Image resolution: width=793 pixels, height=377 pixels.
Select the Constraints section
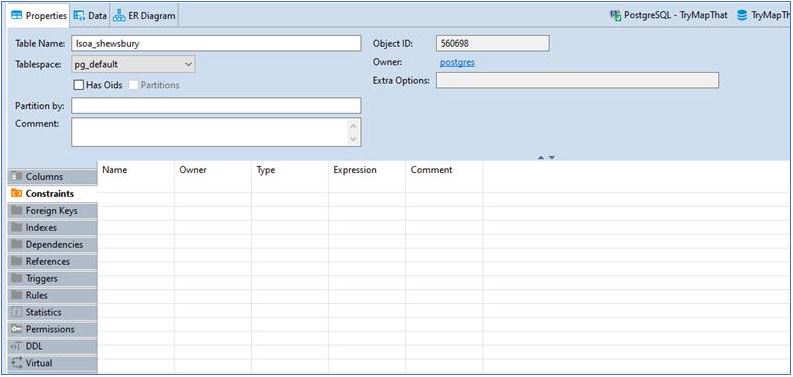53,194
